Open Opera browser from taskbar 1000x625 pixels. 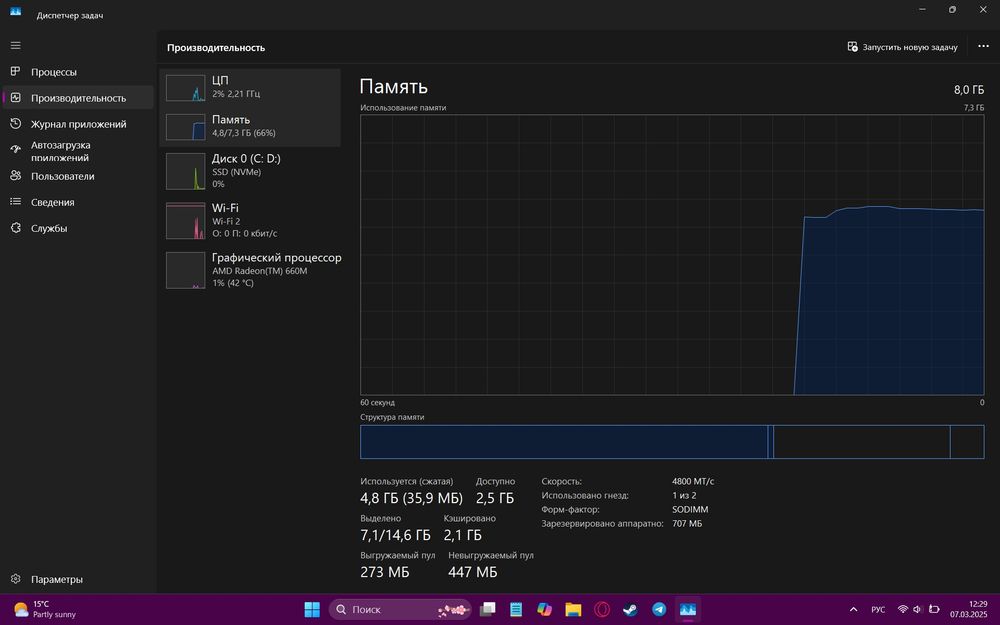click(x=601, y=609)
